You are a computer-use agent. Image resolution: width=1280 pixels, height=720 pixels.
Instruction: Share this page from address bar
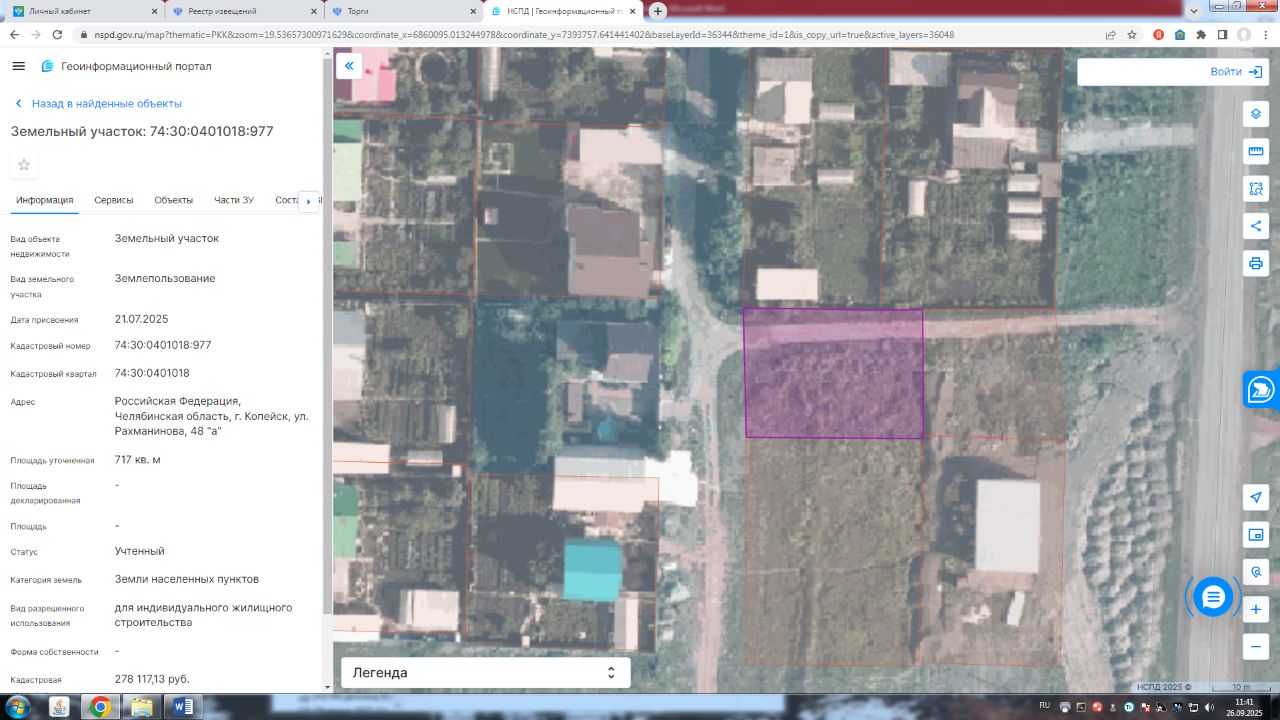(x=1110, y=34)
